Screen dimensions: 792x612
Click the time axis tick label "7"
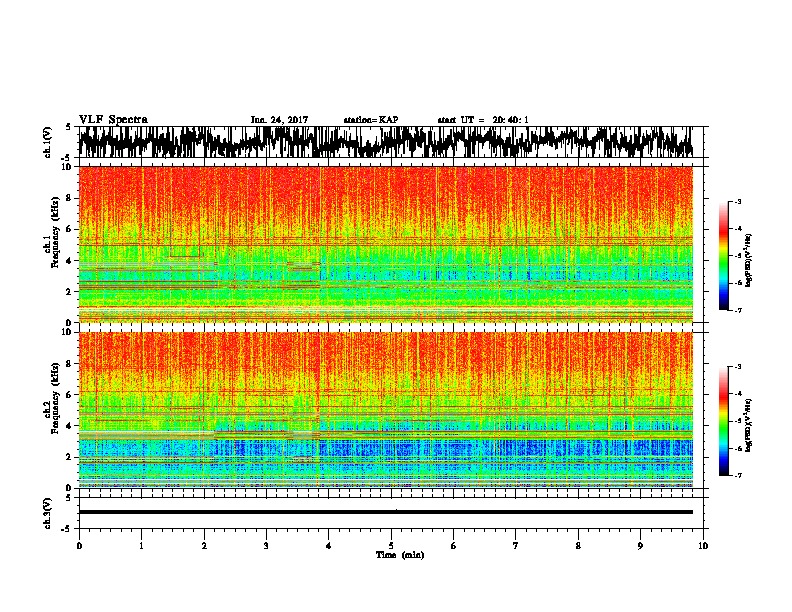click(x=516, y=546)
